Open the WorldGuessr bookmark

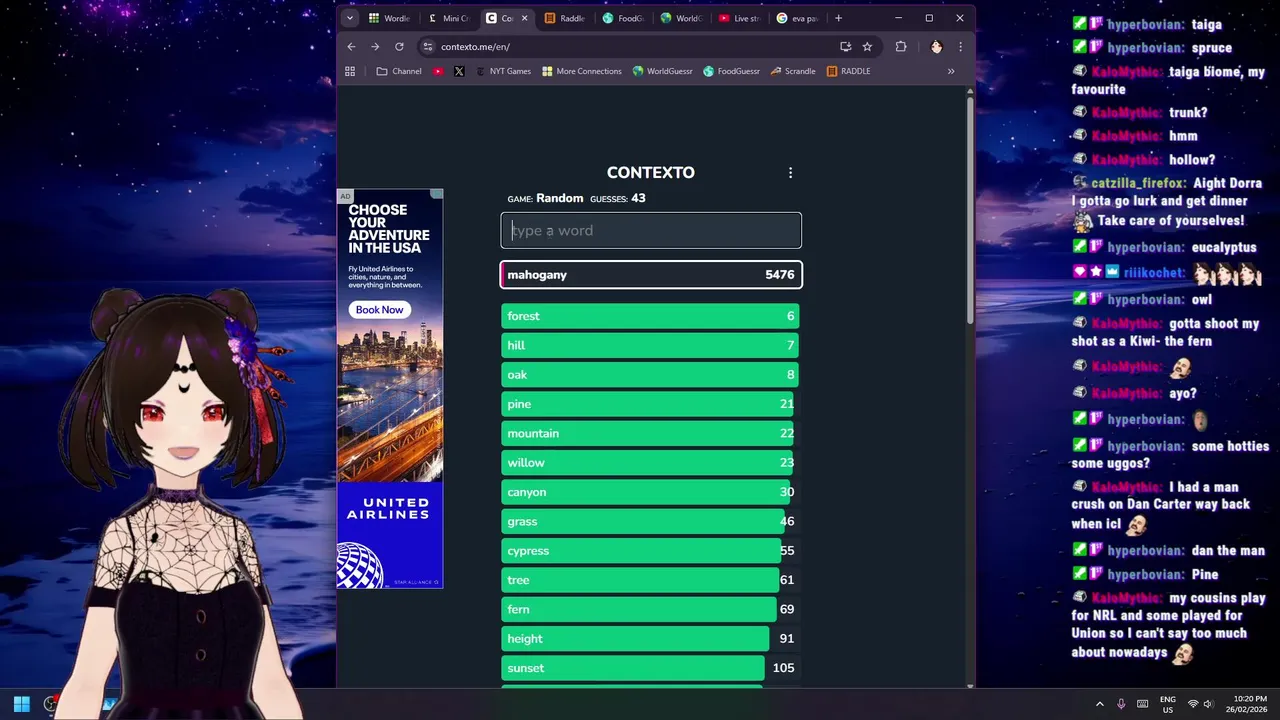[x=663, y=71]
